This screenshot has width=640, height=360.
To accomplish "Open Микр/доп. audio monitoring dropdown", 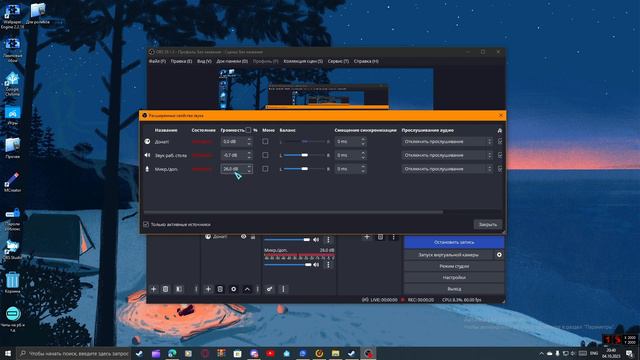I will click(447, 169).
